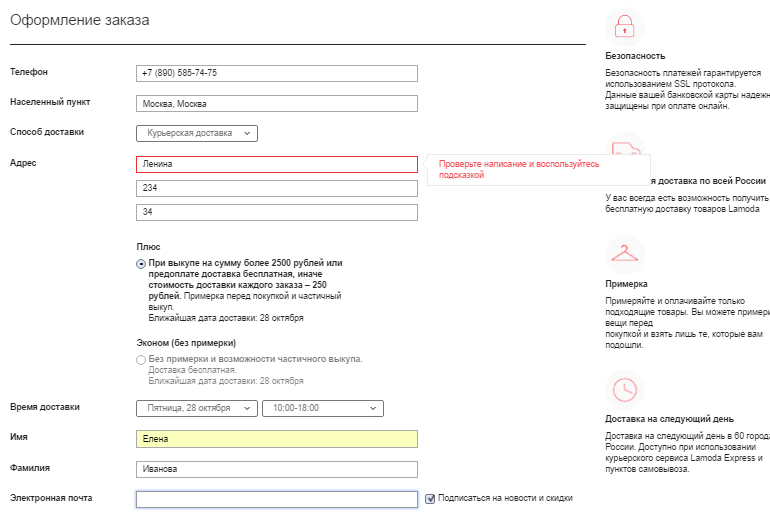Click the street address field with Ленина
The height and width of the screenshot is (515, 770).
[277, 164]
